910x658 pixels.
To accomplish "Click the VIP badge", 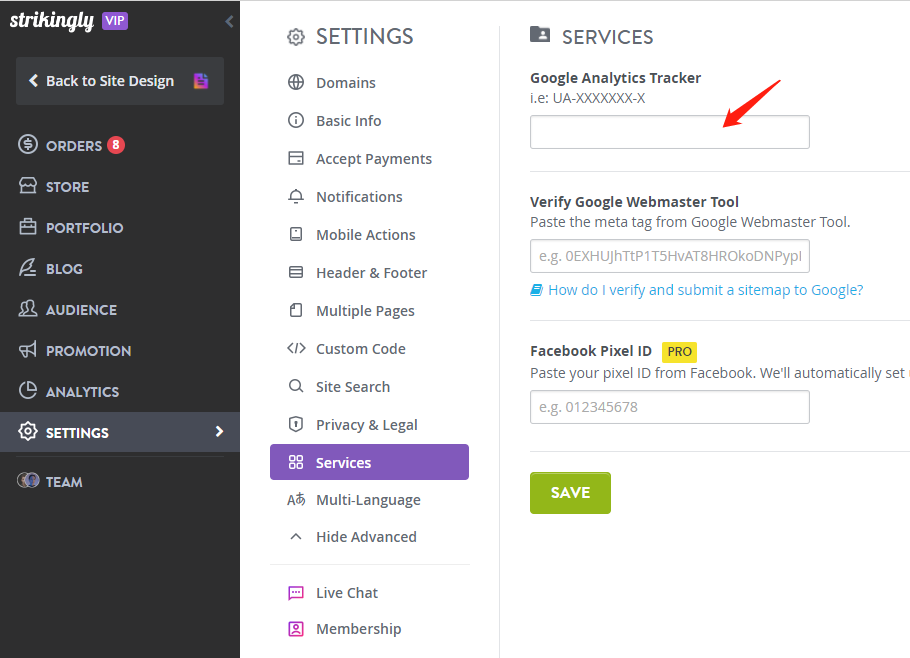I will pyautogui.click(x=115, y=21).
